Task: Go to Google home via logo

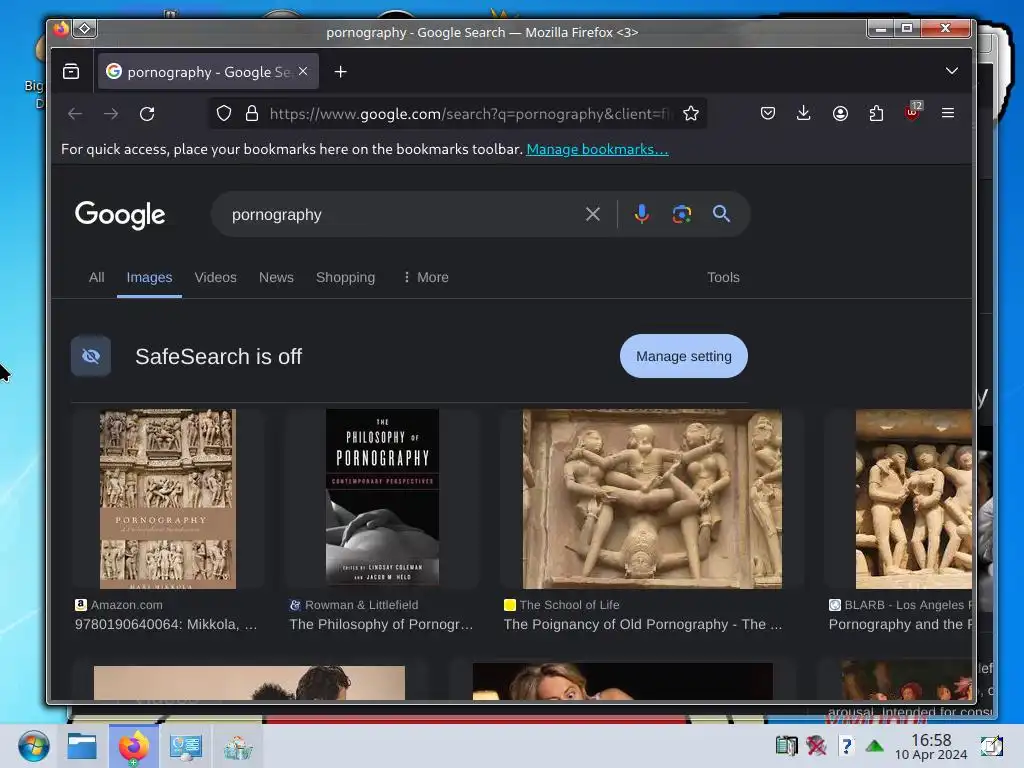Action: point(120,215)
